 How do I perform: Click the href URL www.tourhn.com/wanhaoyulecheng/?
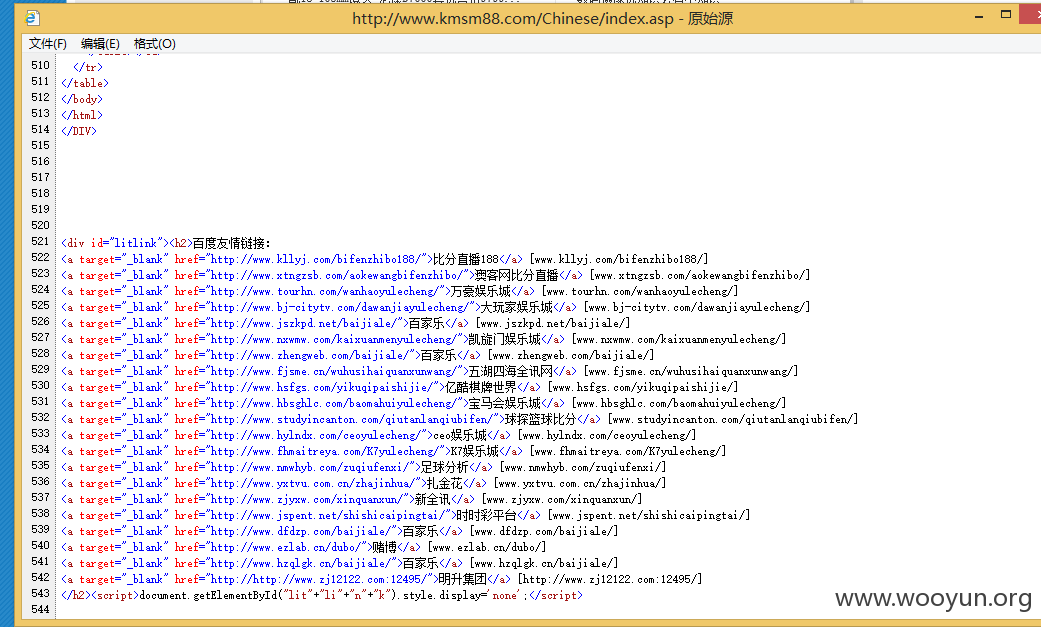[325, 291]
